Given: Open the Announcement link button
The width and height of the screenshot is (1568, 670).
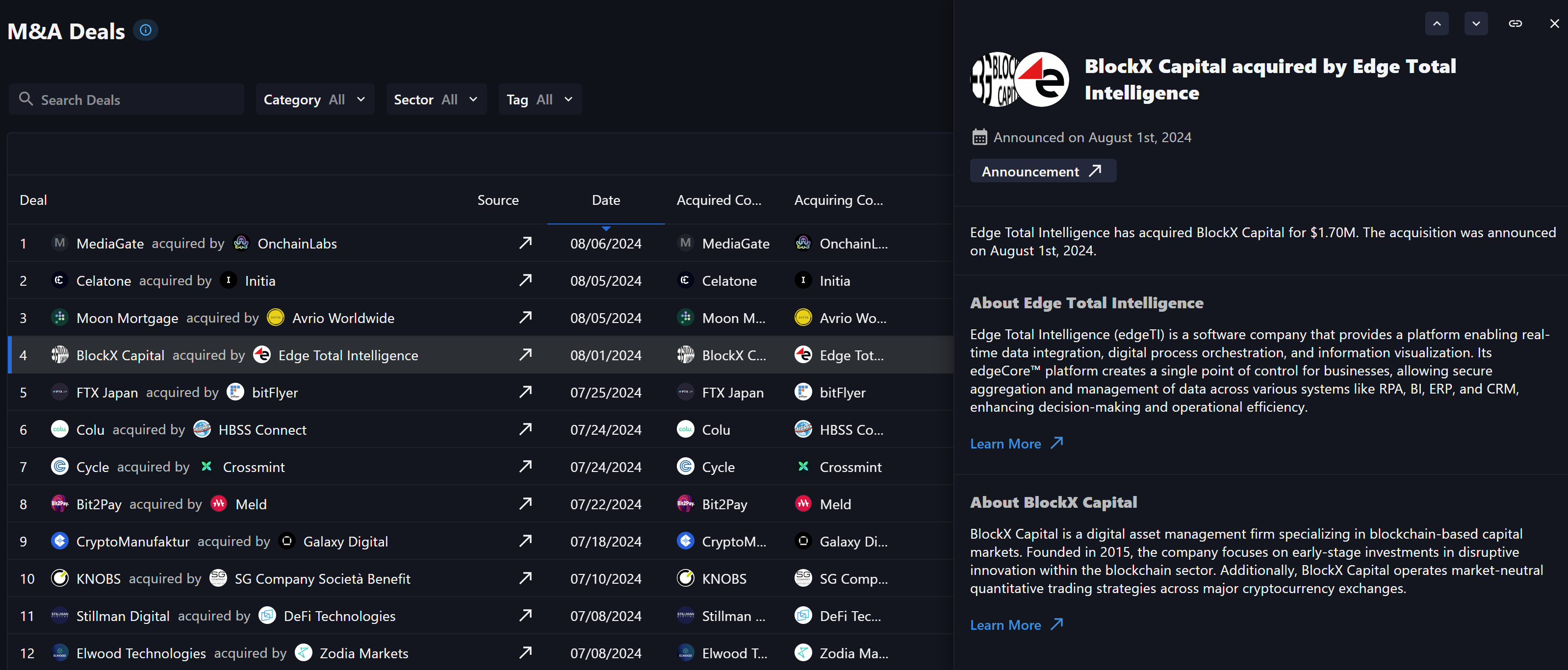Looking at the screenshot, I should tap(1043, 171).
